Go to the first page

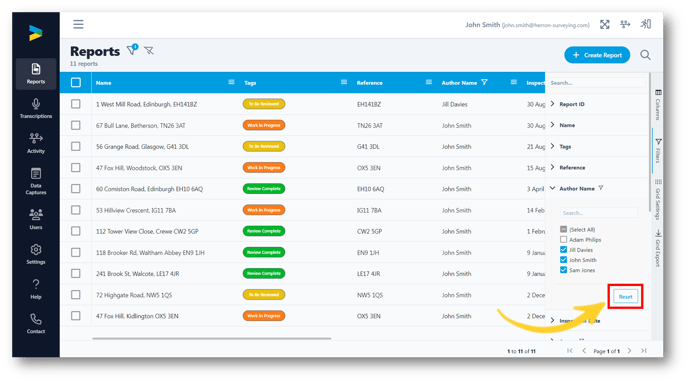pos(570,350)
